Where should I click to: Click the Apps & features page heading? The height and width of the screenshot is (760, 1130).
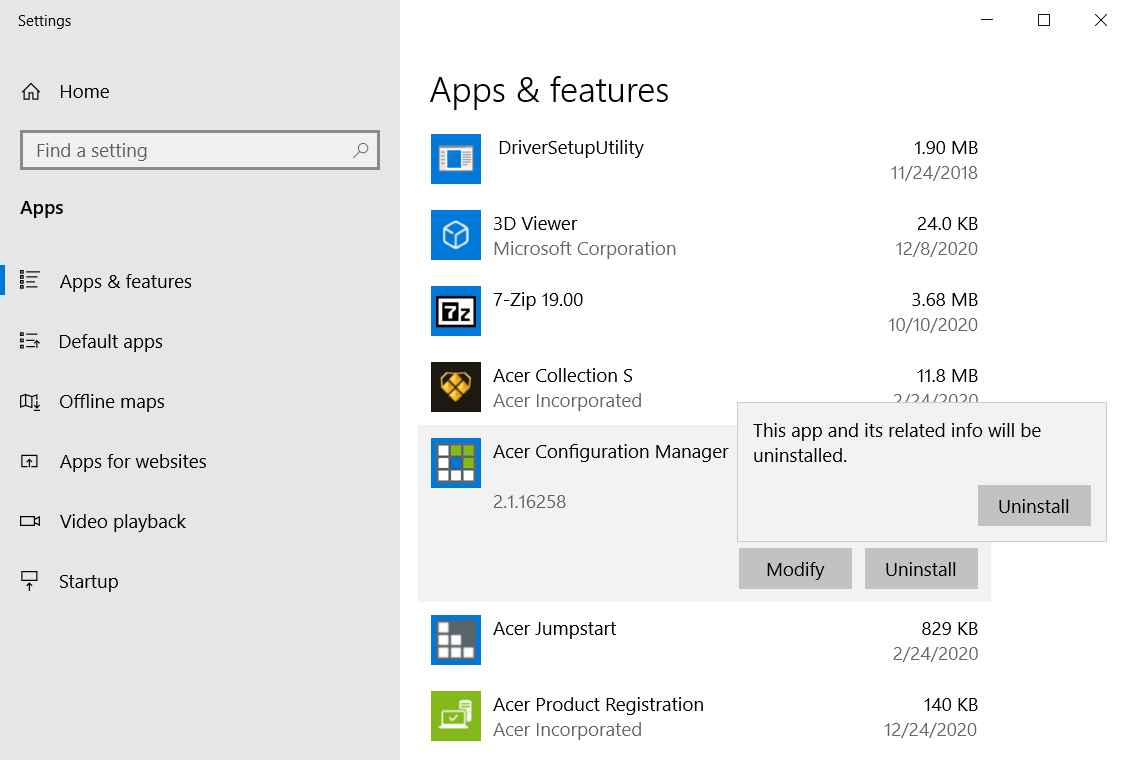click(x=549, y=91)
